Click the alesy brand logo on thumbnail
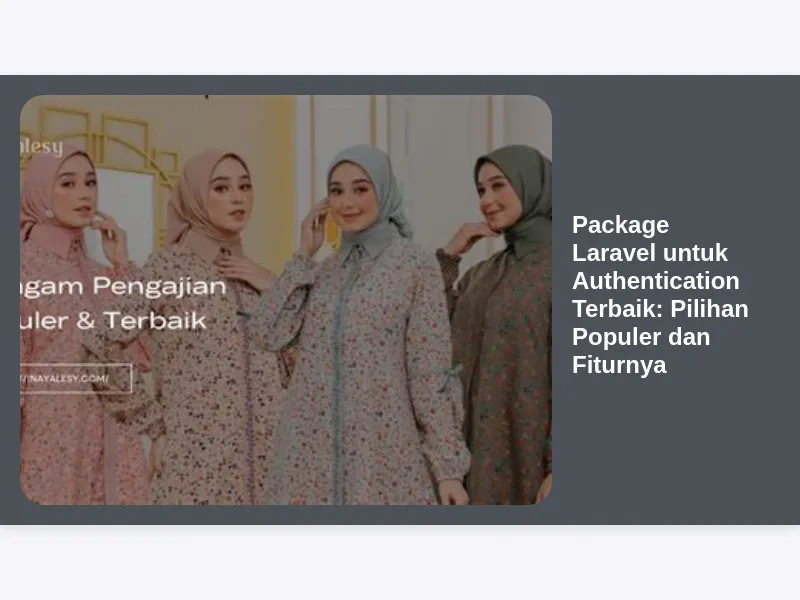The height and width of the screenshot is (600, 800). click(x=41, y=147)
